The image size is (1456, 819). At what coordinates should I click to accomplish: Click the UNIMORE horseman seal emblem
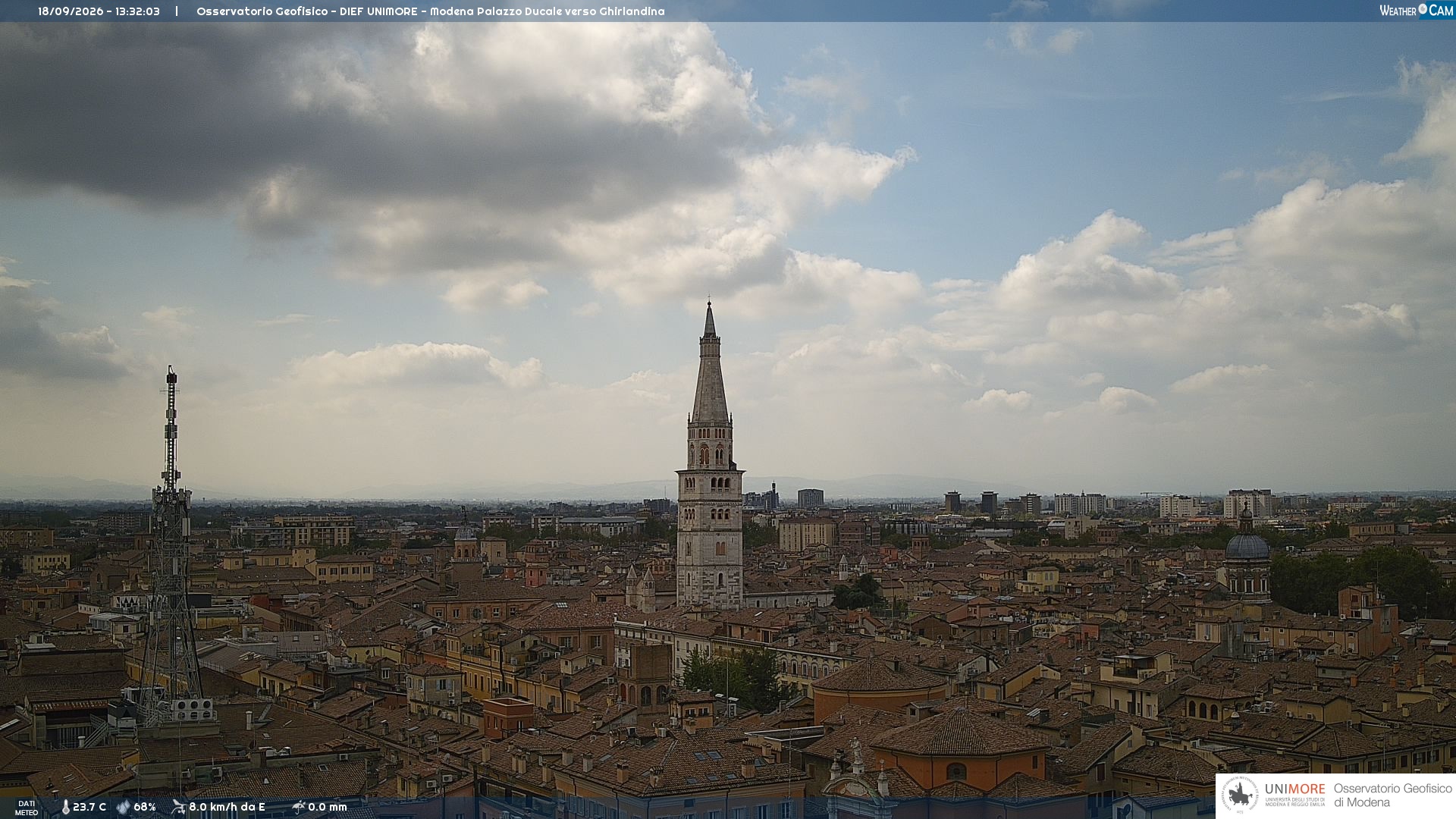point(1240,795)
